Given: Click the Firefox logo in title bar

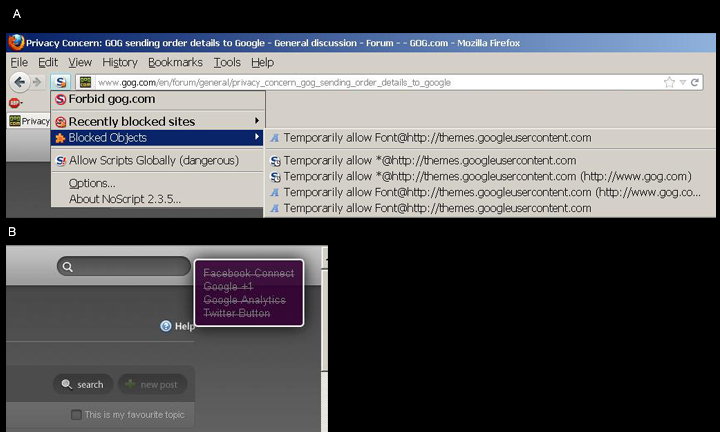Looking at the screenshot, I should tap(16, 43).
